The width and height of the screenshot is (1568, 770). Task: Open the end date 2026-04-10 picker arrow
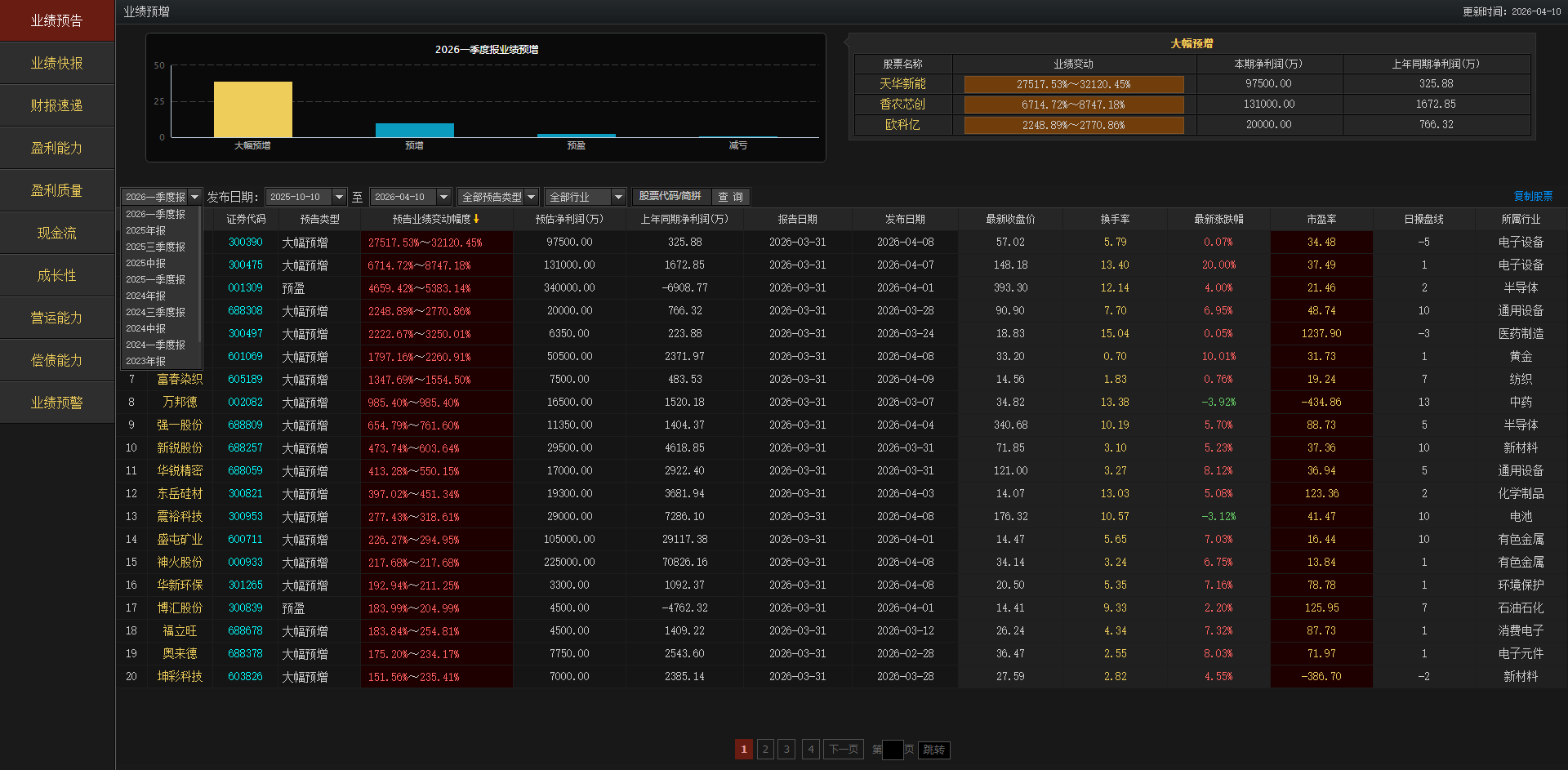pos(443,197)
